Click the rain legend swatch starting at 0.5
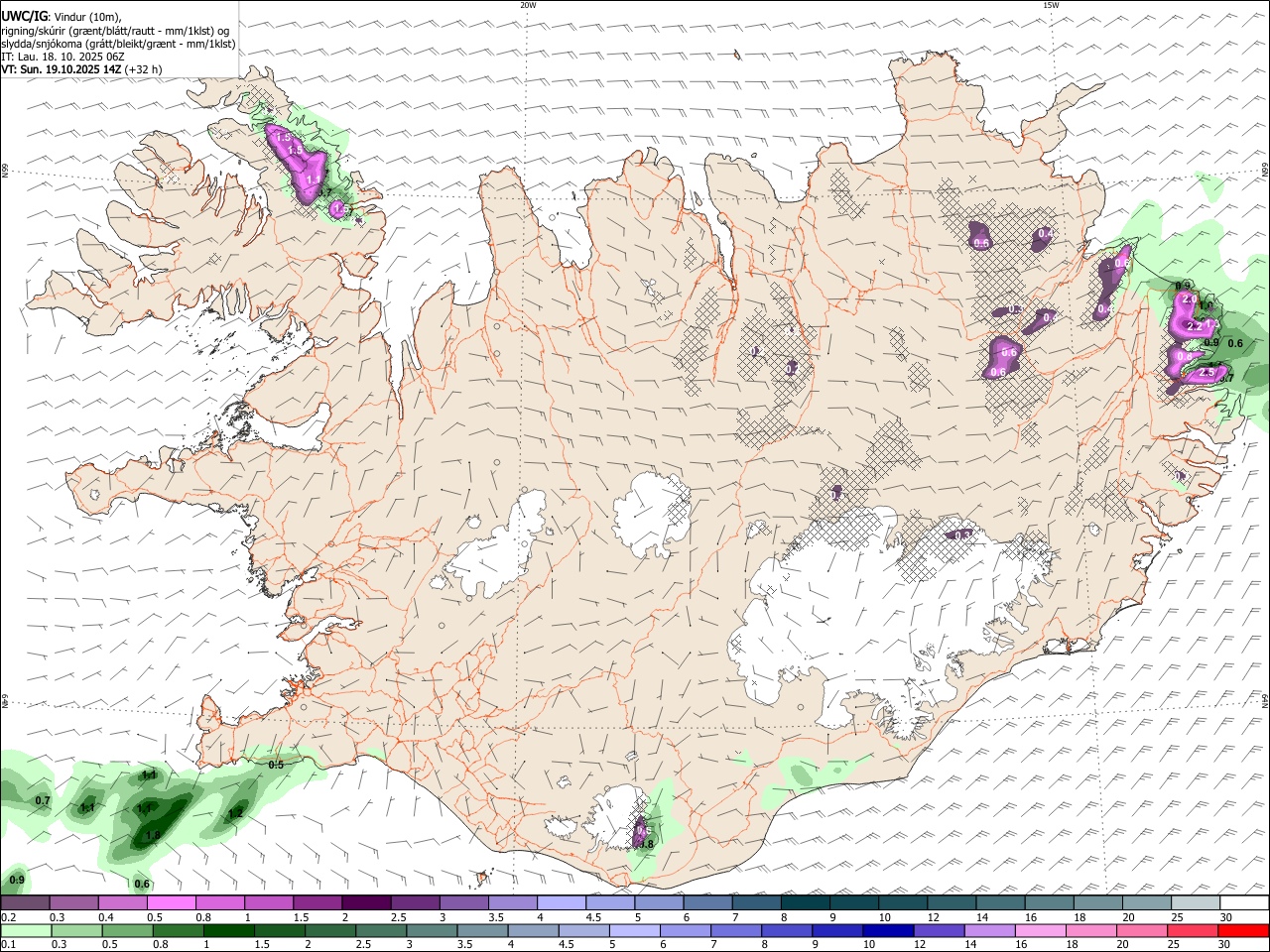The width and height of the screenshot is (1270, 952). [x=130, y=931]
